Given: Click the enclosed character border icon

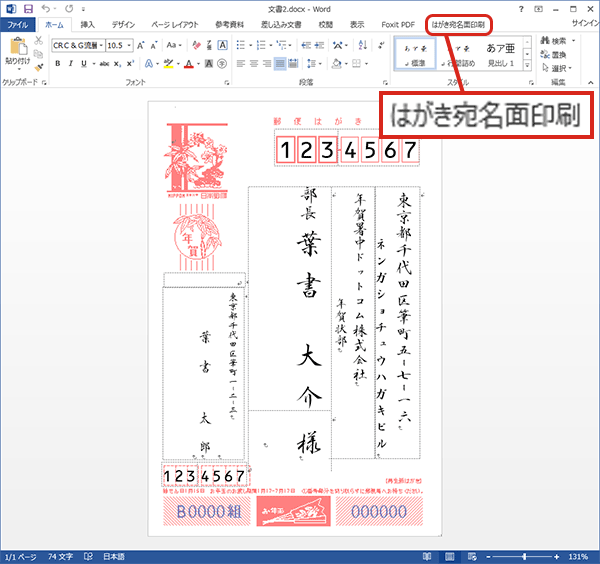Looking at the screenshot, I should (222, 45).
